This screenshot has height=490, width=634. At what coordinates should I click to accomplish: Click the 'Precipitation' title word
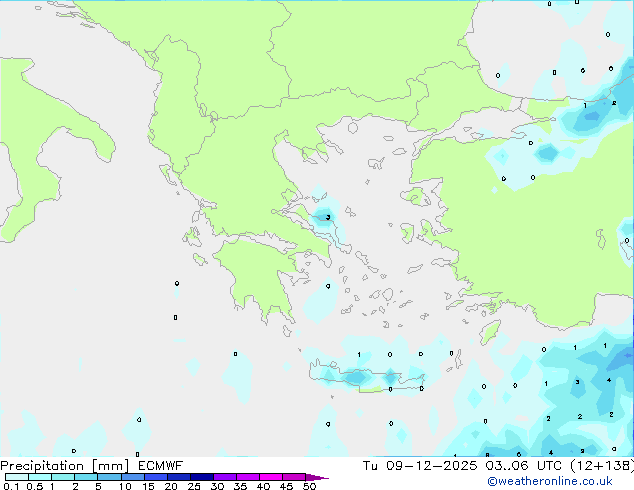42,466
